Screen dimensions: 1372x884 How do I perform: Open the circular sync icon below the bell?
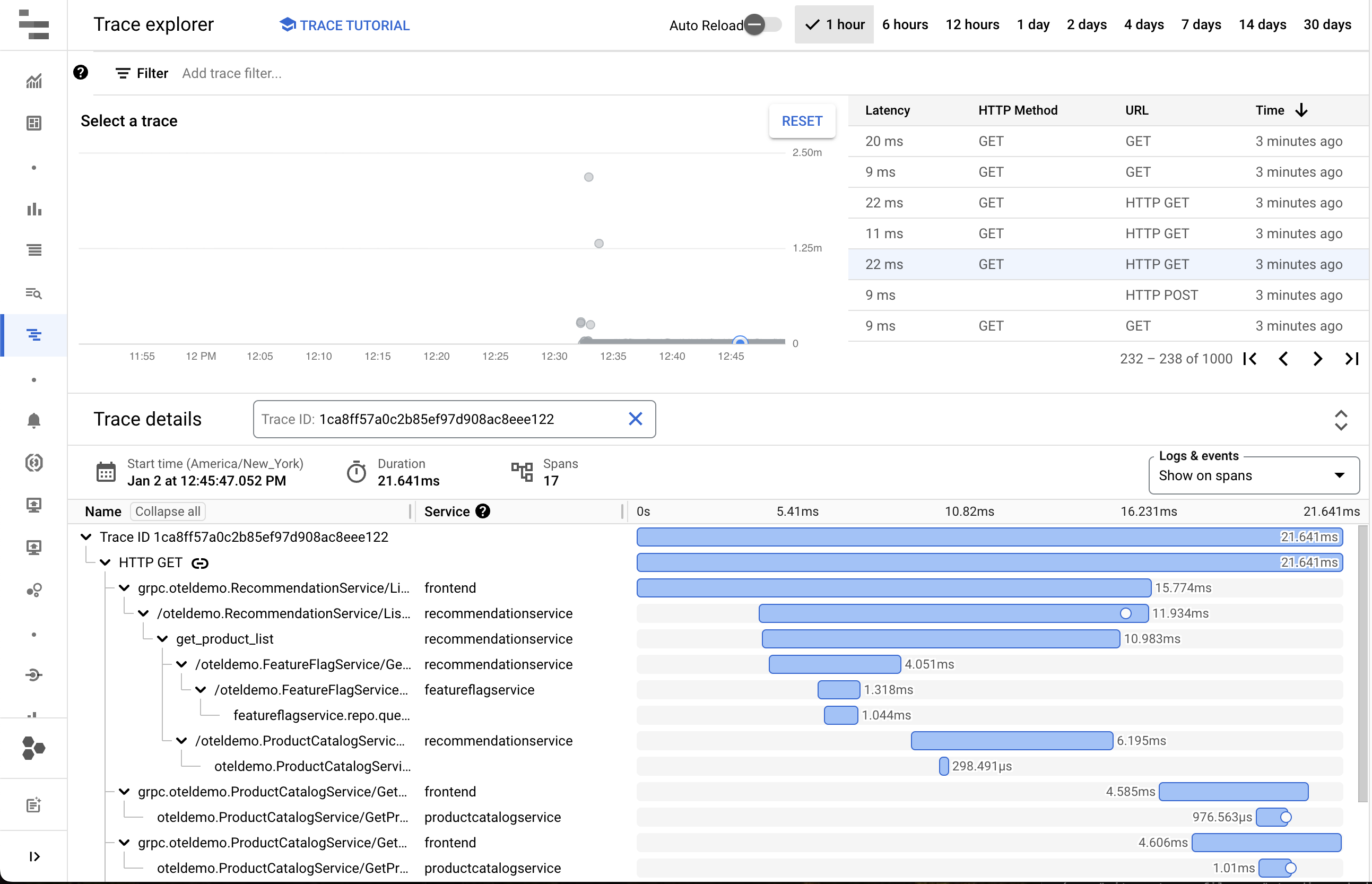tap(34, 463)
